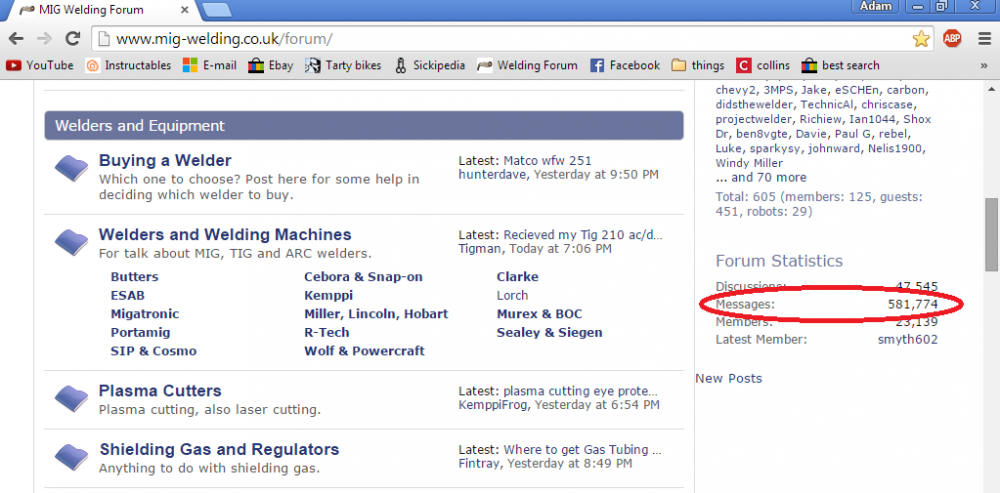Image resolution: width=1000 pixels, height=493 pixels.
Task: Open the Clarke sub-forum
Action: (518, 277)
